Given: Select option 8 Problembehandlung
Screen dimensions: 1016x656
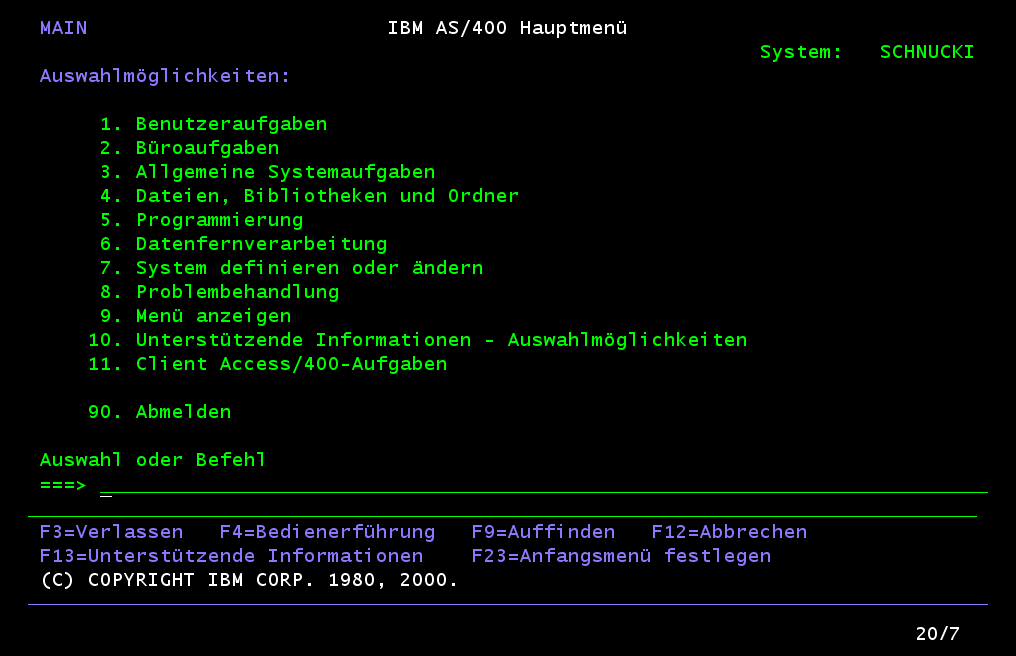Looking at the screenshot, I should pos(220,292).
